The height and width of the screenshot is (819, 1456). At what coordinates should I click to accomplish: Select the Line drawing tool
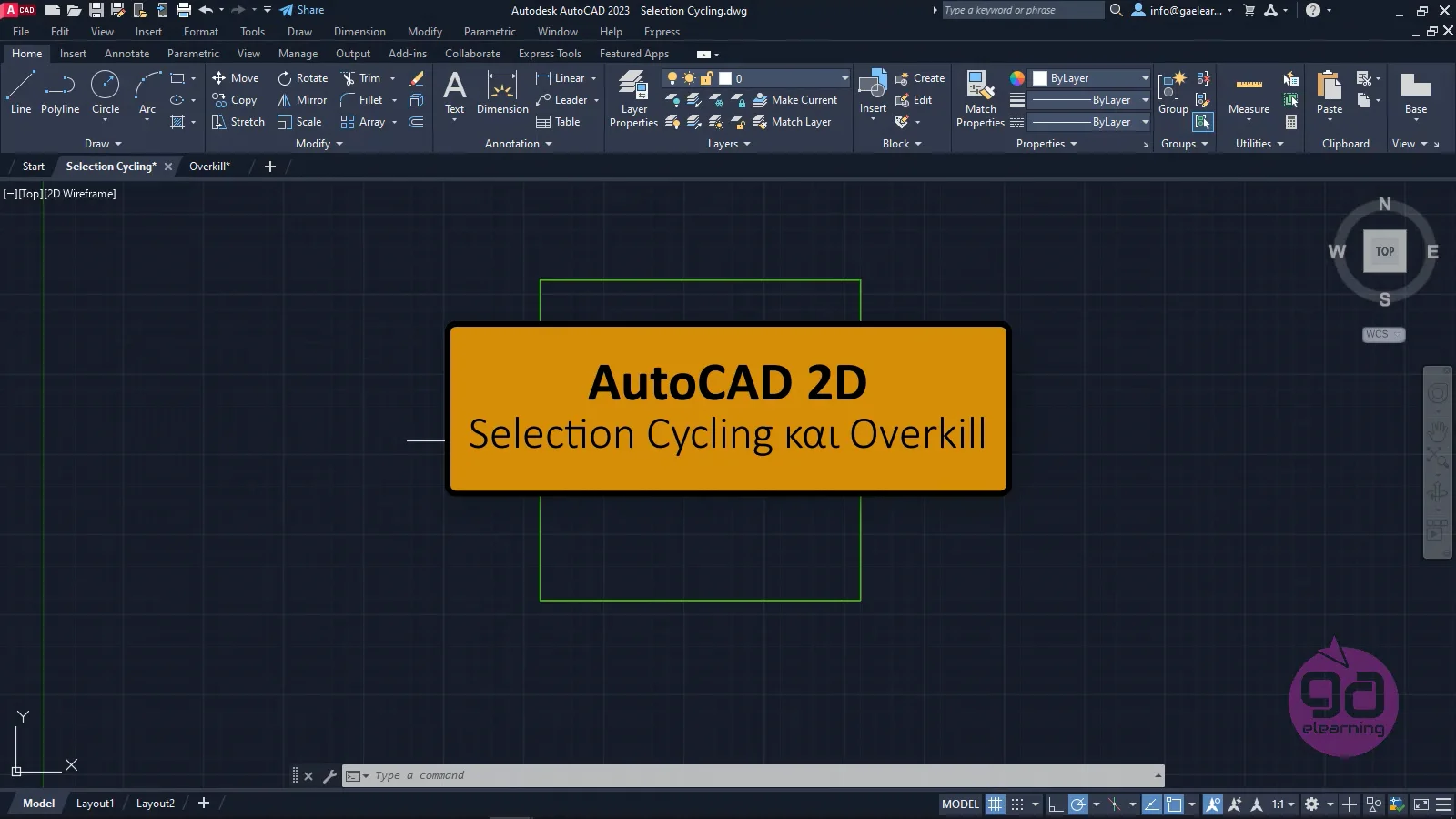tap(21, 93)
